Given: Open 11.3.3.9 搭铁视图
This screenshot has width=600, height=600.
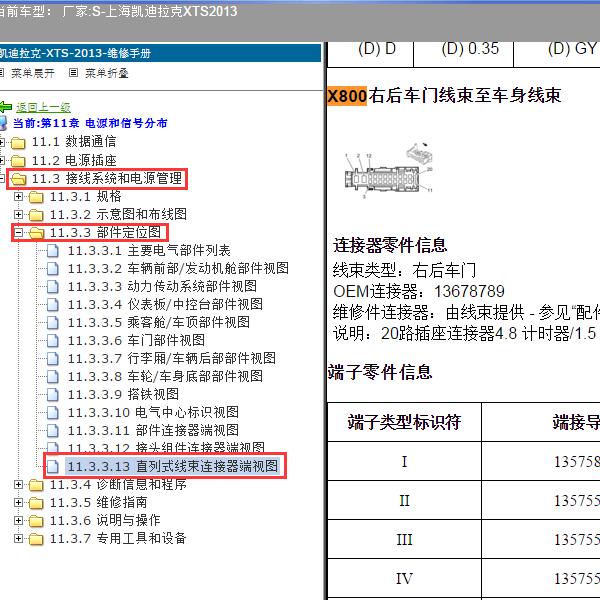Looking at the screenshot, I should (x=123, y=394).
